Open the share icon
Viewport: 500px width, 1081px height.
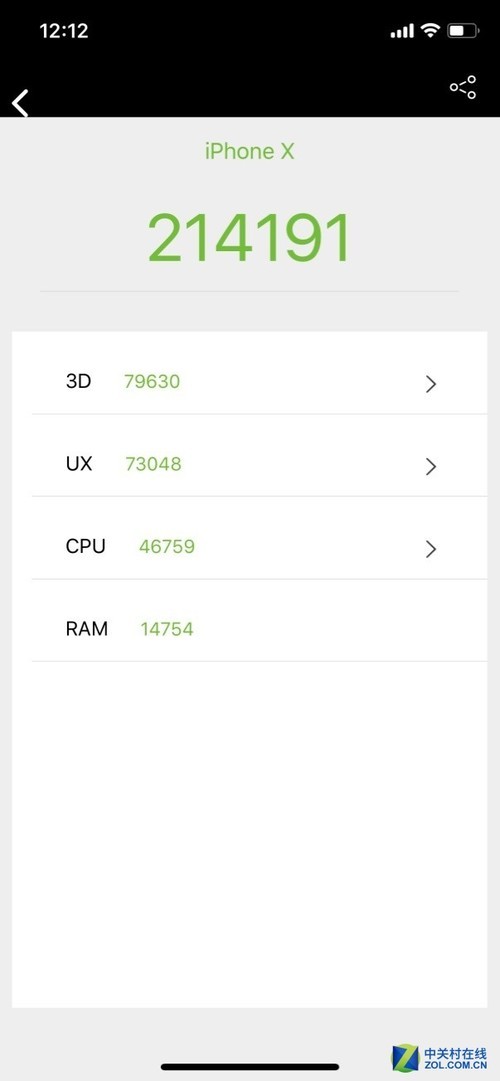coord(463,87)
